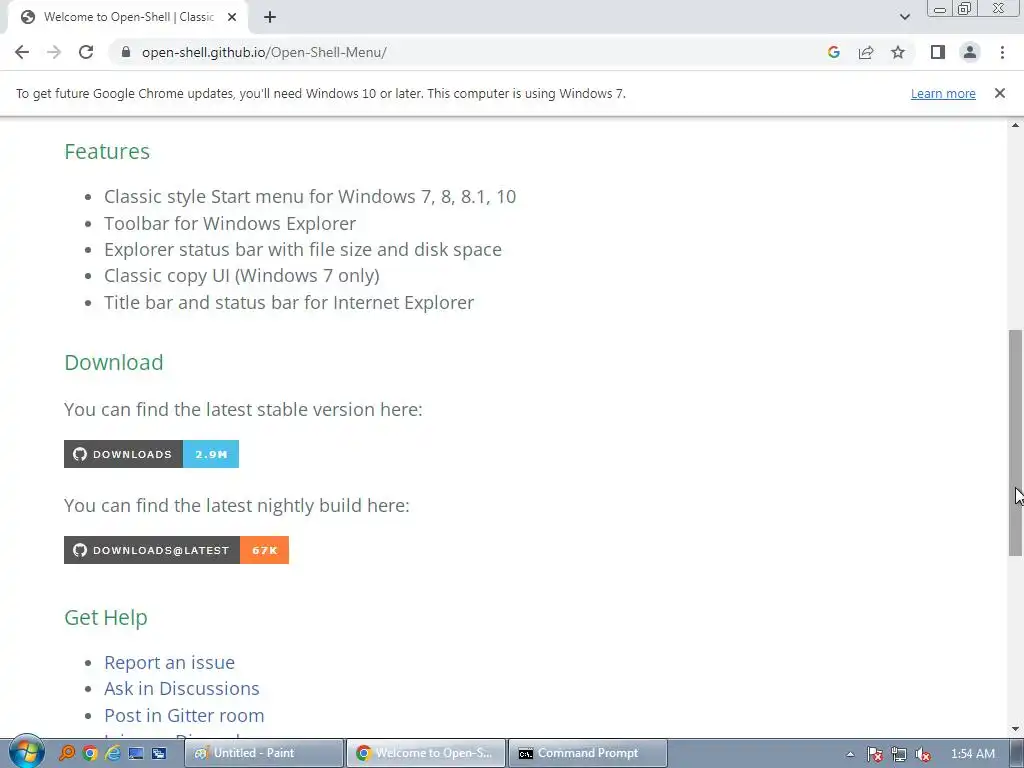The height and width of the screenshot is (768, 1024).
Task: Open the Google search icon in address bar
Action: 833,52
